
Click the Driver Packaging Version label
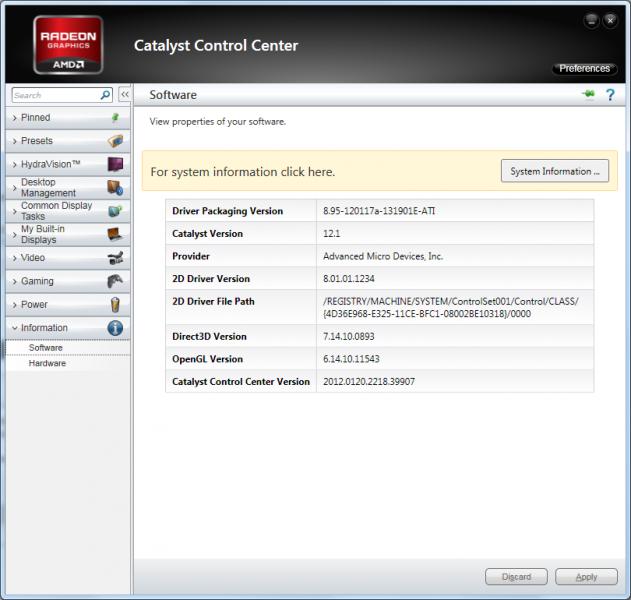click(x=227, y=211)
